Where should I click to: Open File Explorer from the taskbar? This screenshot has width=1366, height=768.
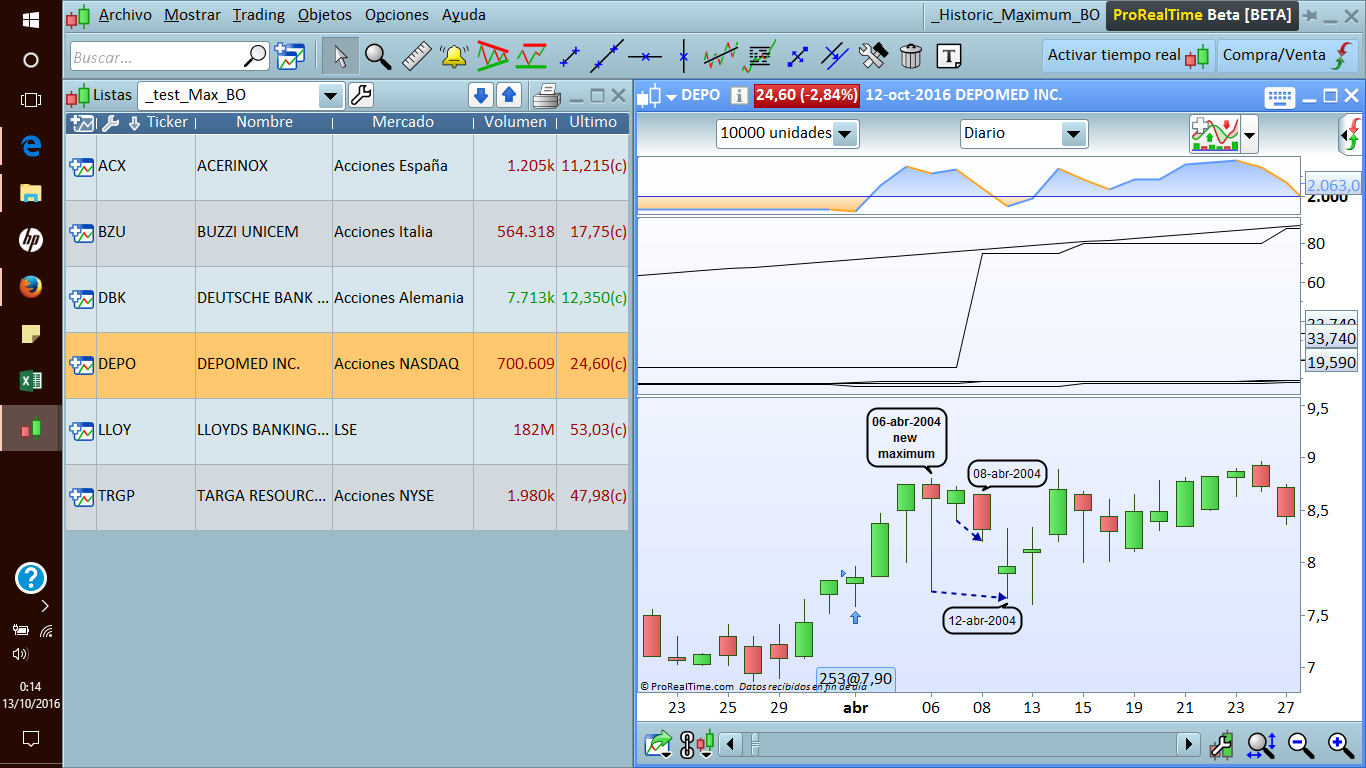(x=30, y=193)
